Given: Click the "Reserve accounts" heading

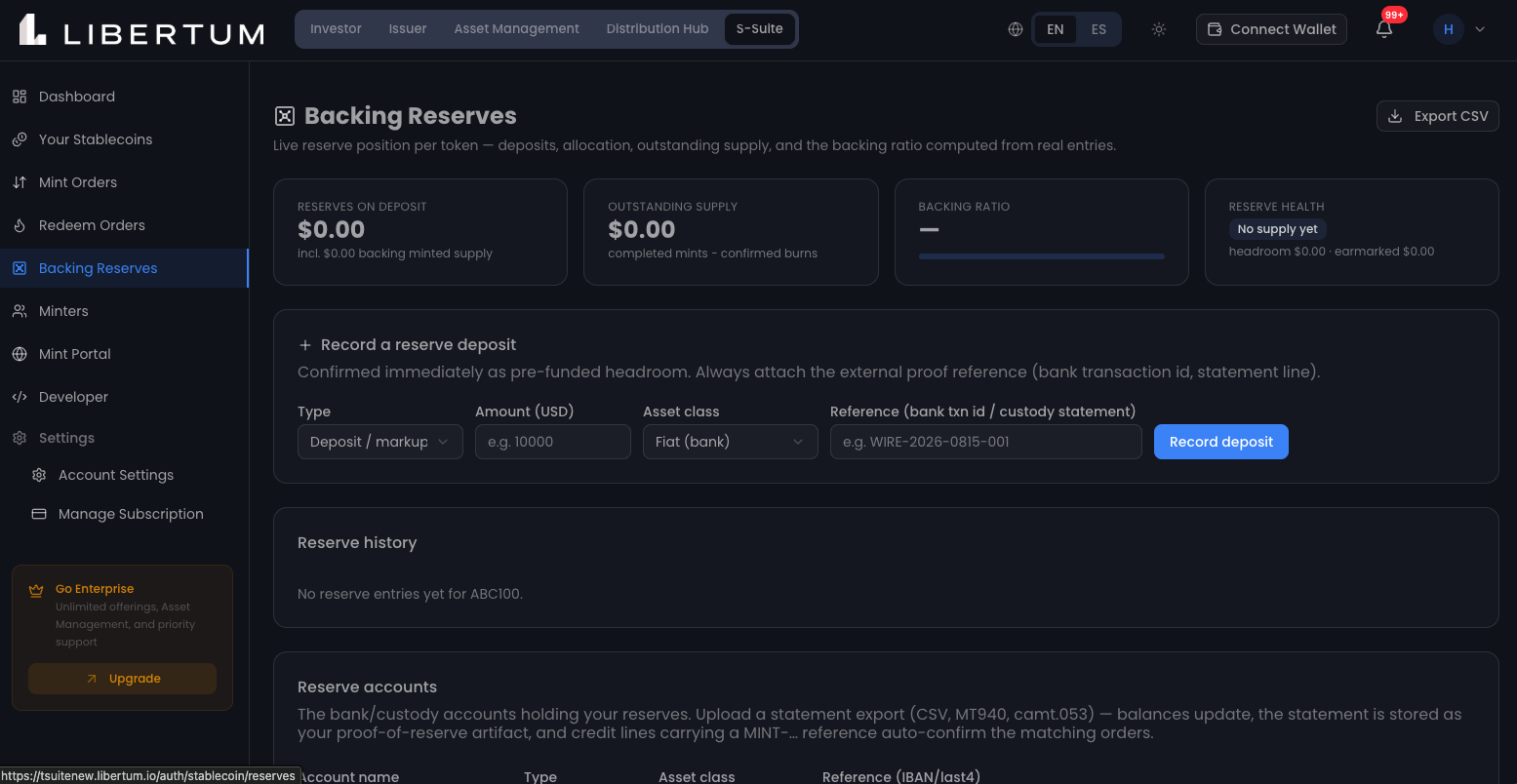Looking at the screenshot, I should point(367,687).
